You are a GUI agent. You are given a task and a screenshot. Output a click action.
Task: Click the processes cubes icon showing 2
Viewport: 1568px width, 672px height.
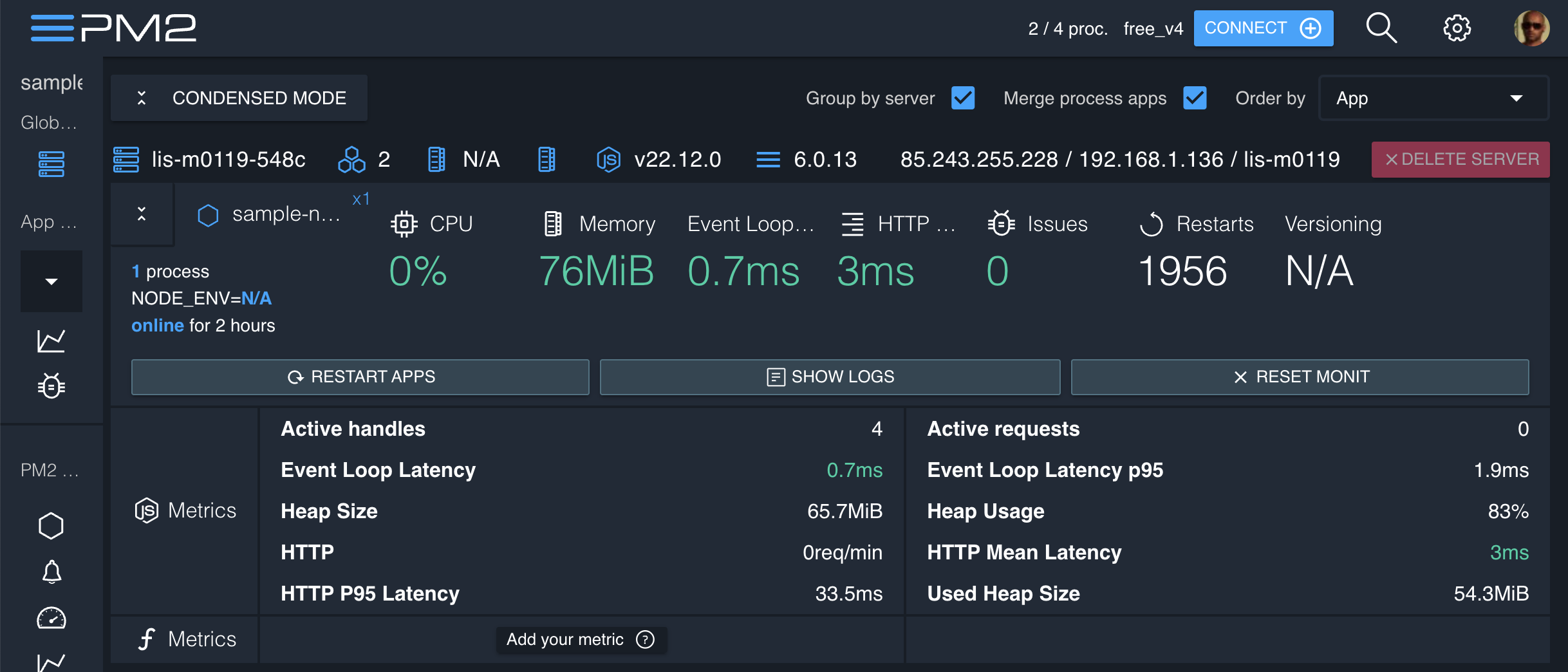point(351,160)
